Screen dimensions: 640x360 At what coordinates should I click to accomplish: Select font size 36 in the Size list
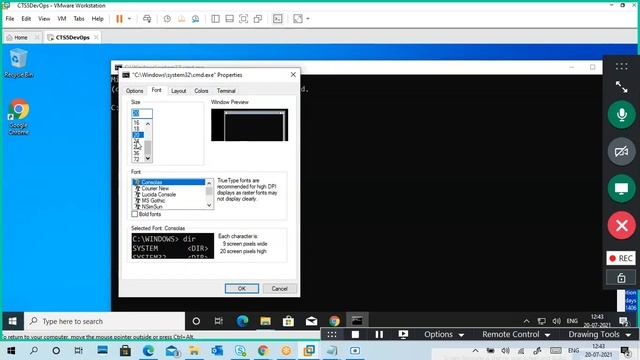[136, 153]
